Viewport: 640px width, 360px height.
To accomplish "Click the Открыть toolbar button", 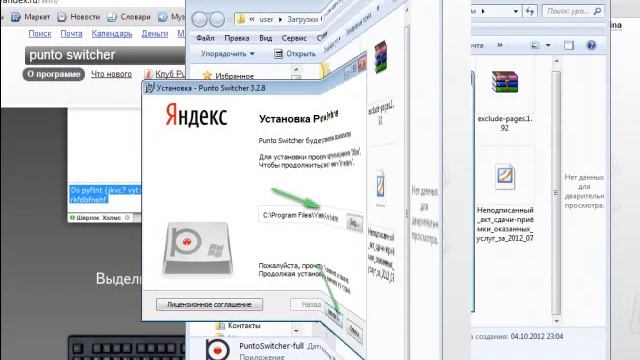I will tap(295, 53).
